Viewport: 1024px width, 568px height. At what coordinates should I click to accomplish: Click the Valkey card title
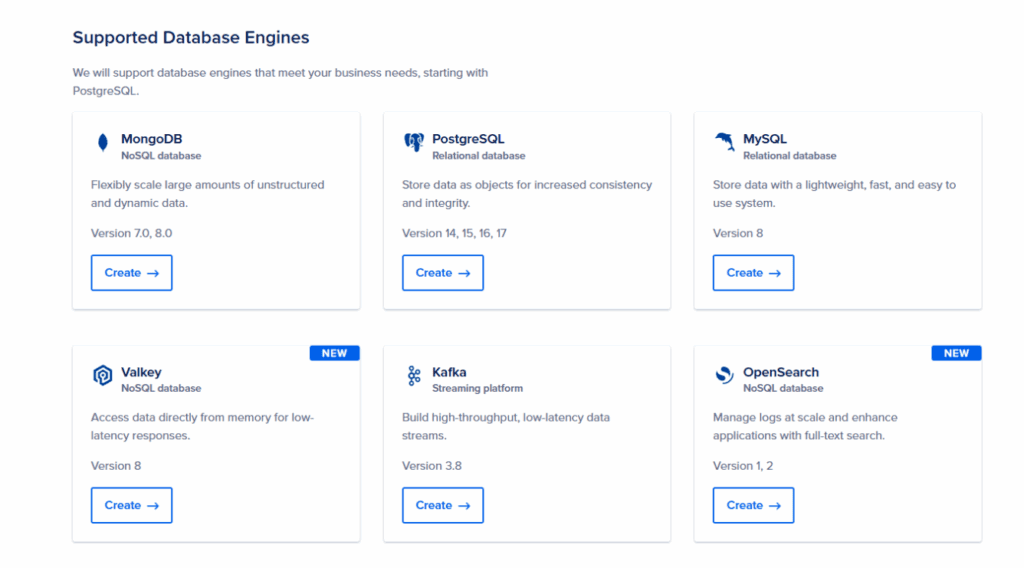click(x=141, y=372)
